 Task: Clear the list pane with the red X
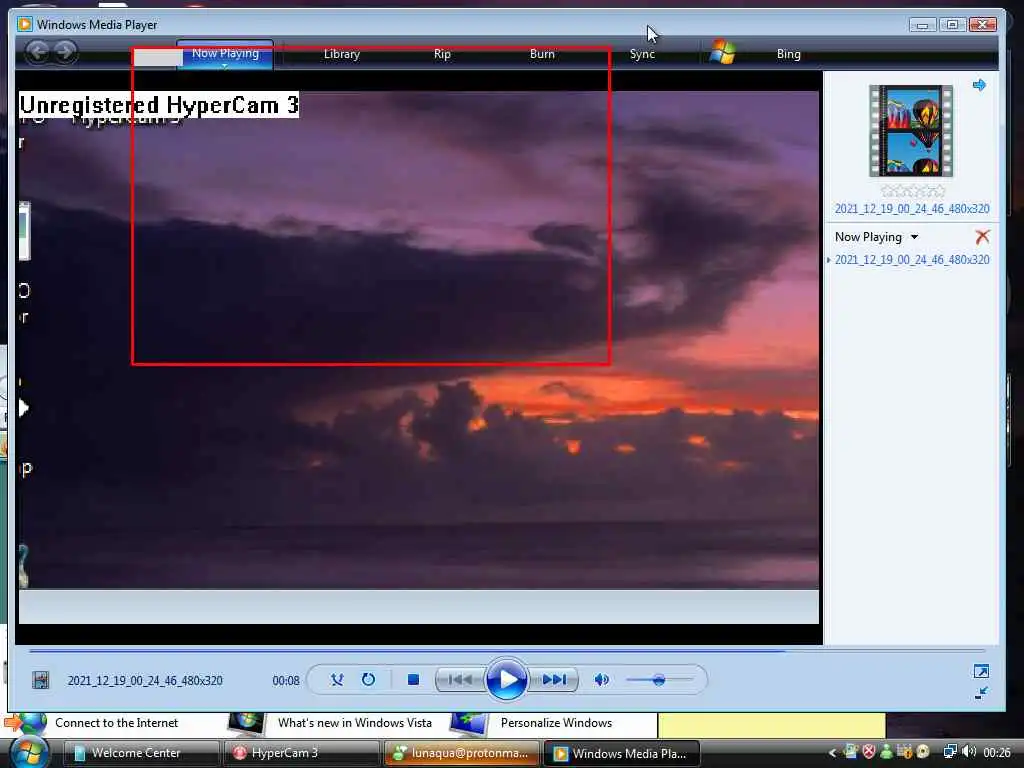[982, 236]
